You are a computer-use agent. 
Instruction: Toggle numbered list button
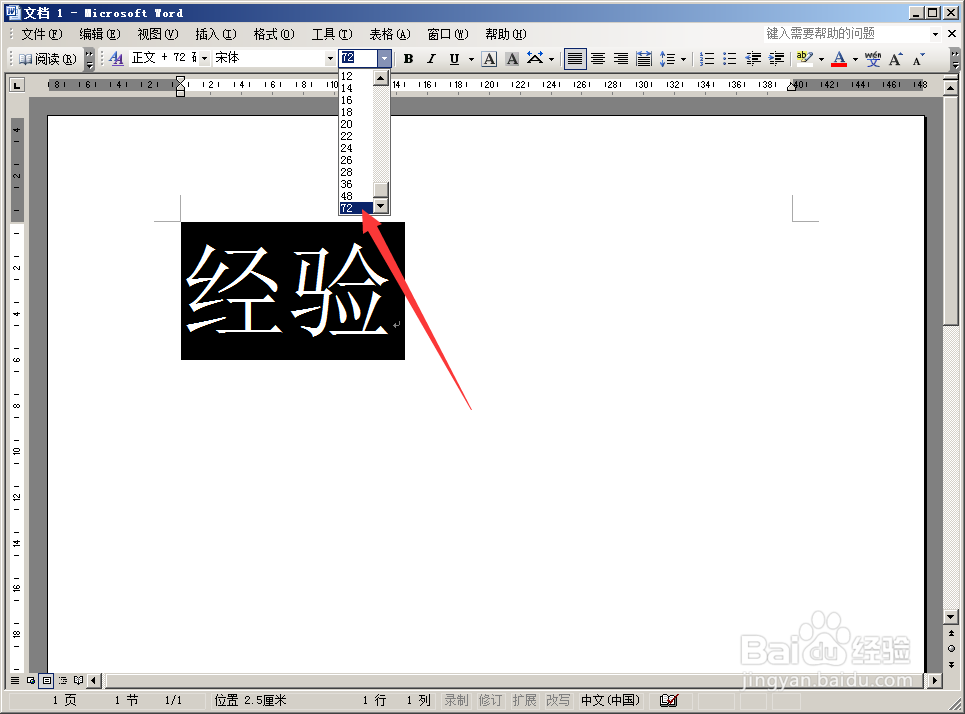pyautogui.click(x=707, y=59)
